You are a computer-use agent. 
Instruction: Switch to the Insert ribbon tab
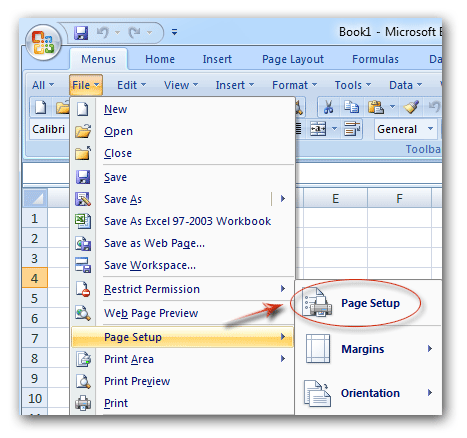pyautogui.click(x=217, y=59)
